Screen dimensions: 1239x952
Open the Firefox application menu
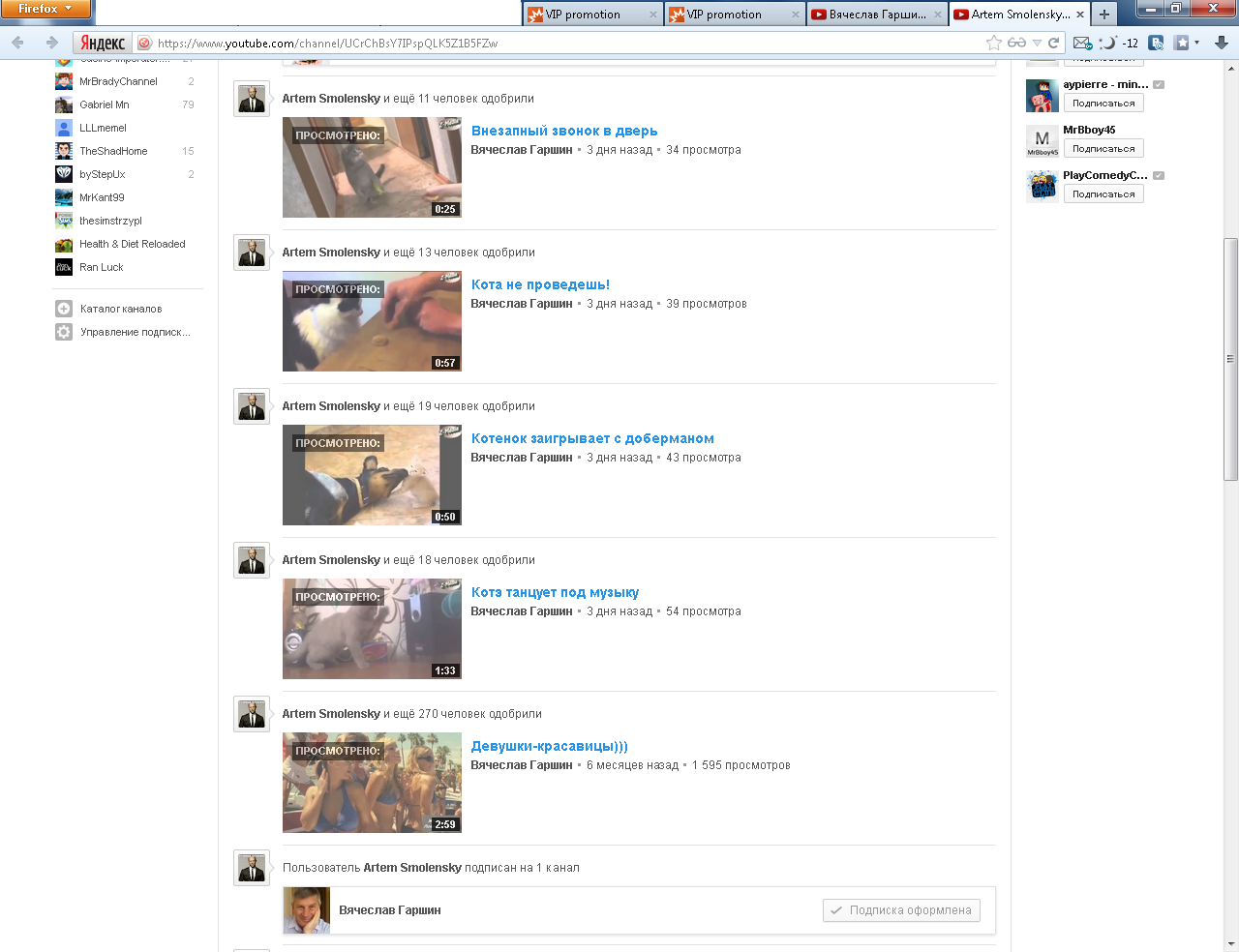pos(45,10)
